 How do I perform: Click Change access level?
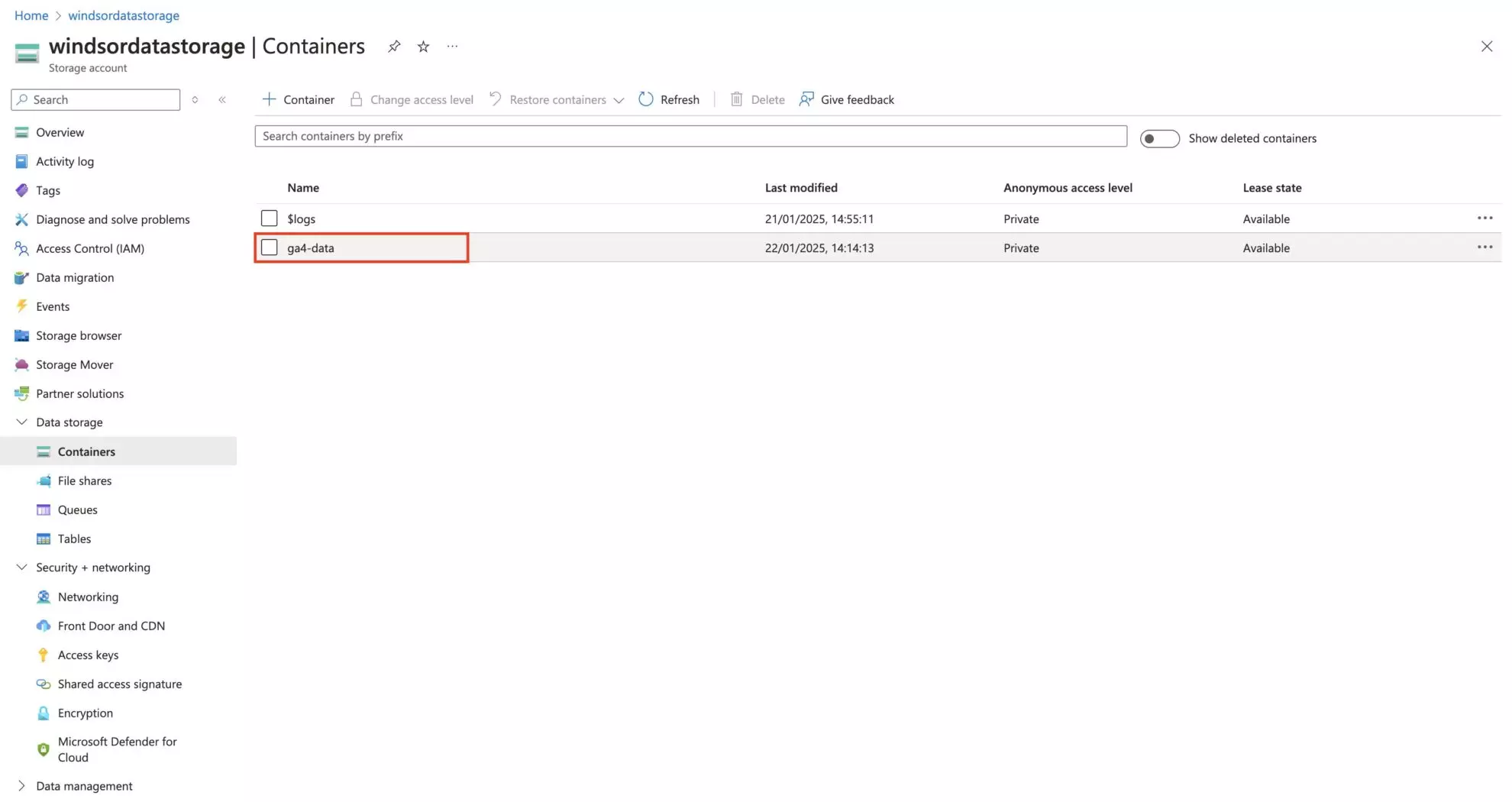(411, 99)
